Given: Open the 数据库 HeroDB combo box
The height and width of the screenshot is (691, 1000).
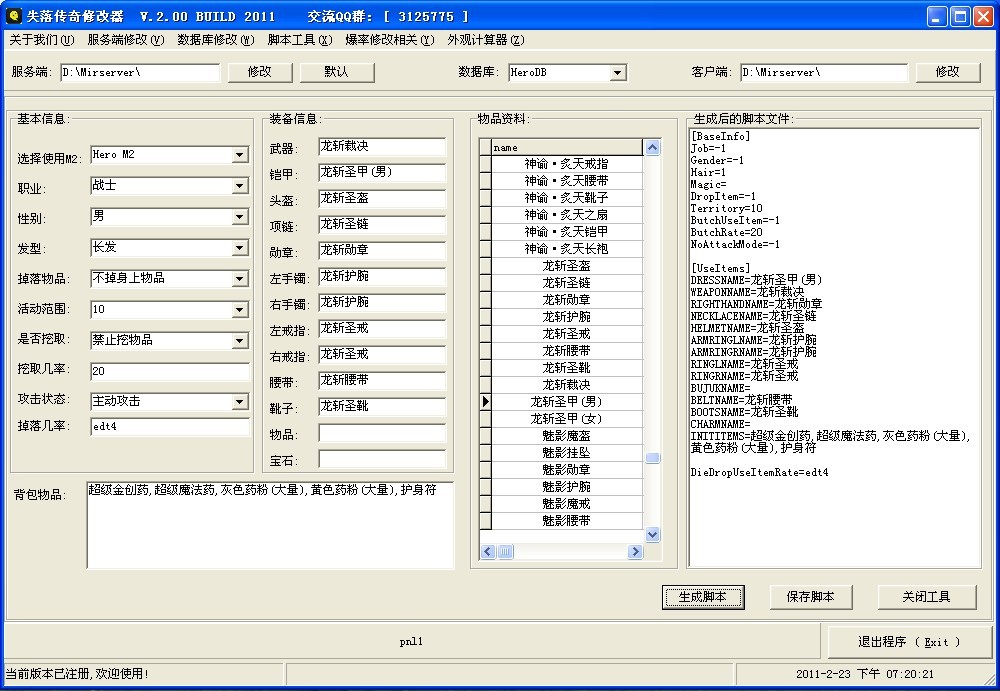Looking at the screenshot, I should click(618, 73).
